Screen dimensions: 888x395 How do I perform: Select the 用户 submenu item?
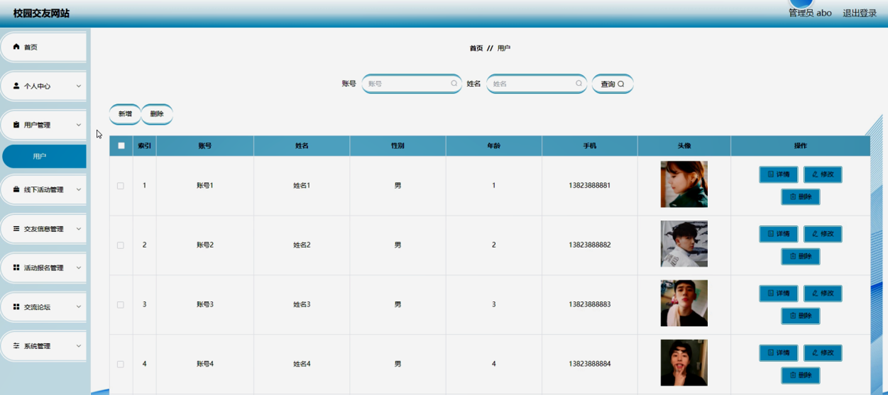(x=44, y=156)
